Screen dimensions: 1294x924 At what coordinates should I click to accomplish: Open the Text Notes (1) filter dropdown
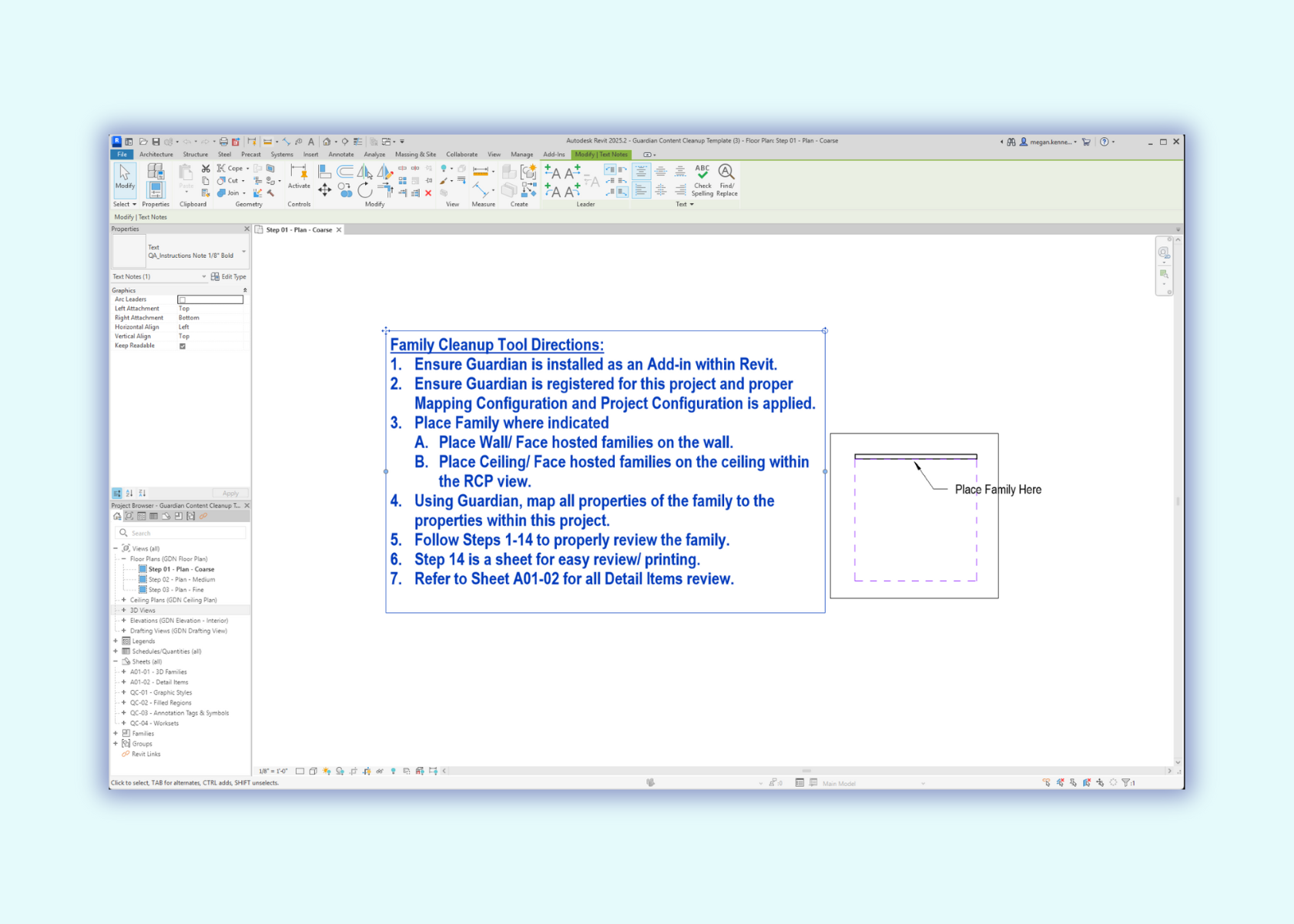[x=204, y=276]
